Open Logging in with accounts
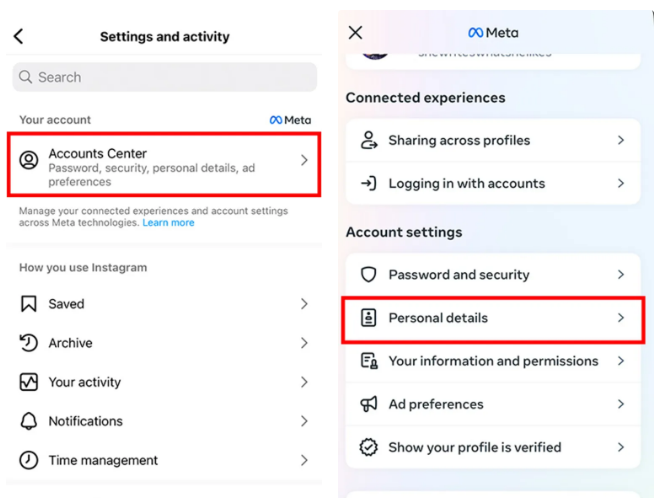This screenshot has width=658, height=498. click(x=466, y=184)
